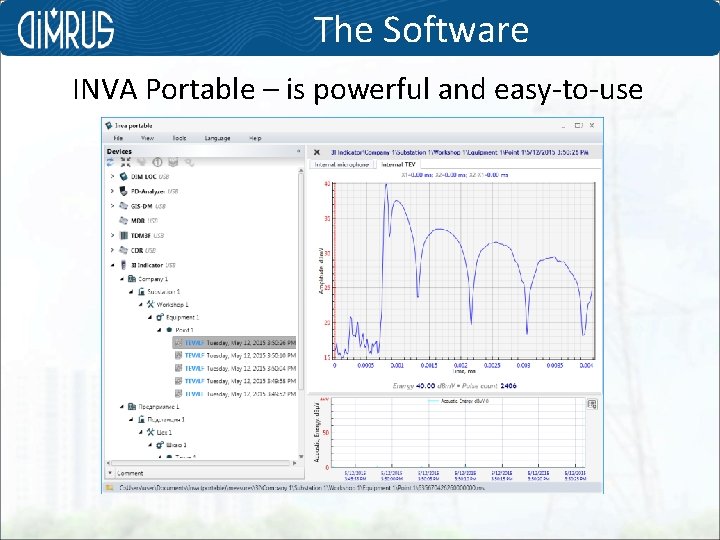Click the 3I Indicator device icon
720x540 pixels.
coord(123,265)
